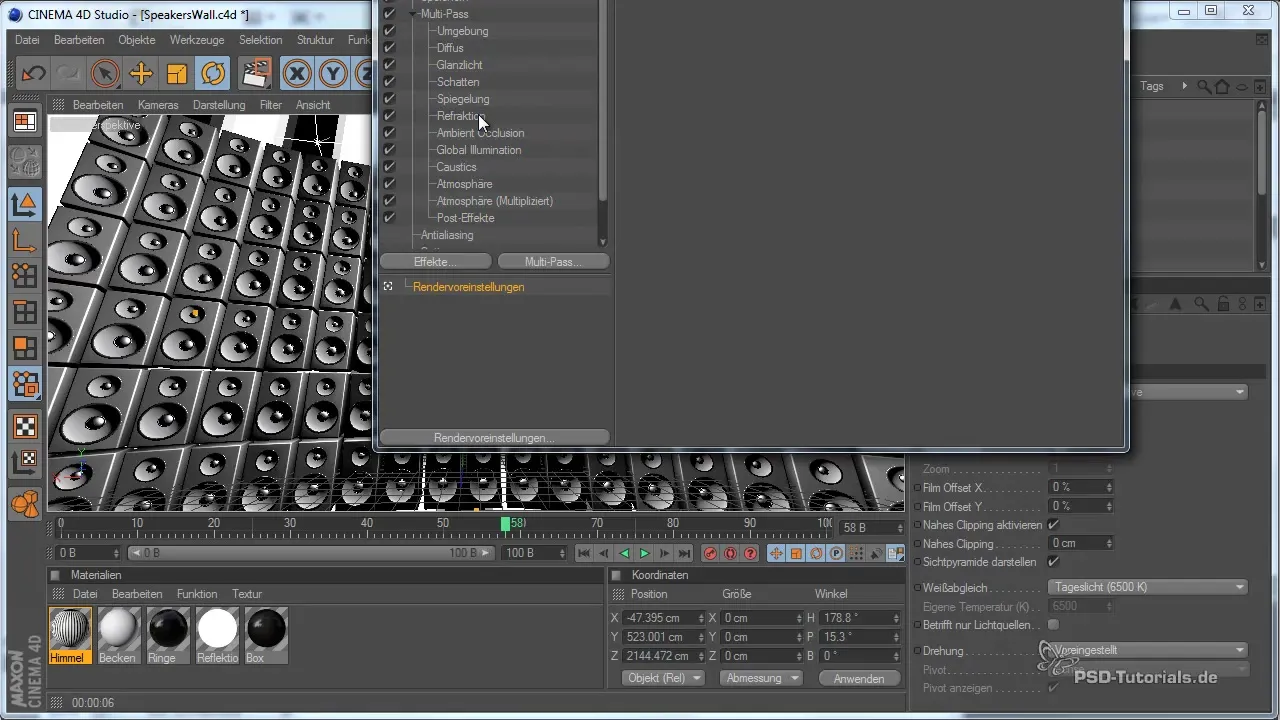Click the Nahes Clipping value stepper arrows
The image size is (1280, 720).
[1108, 544]
